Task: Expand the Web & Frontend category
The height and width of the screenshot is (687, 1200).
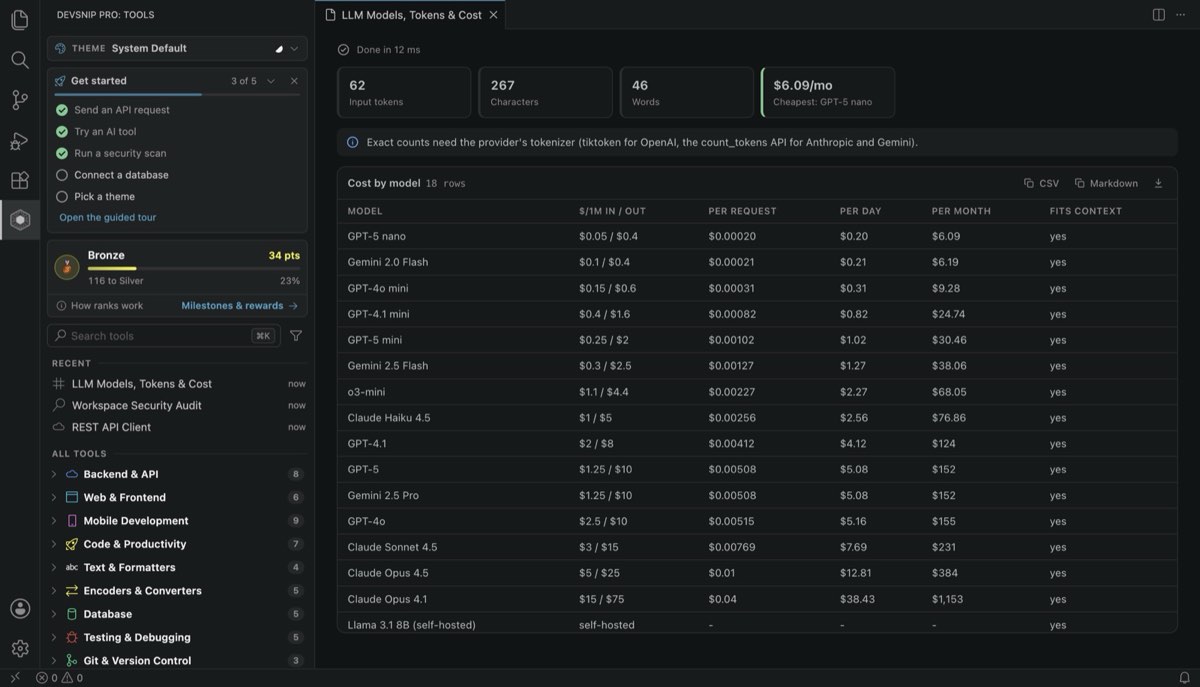Action: point(177,497)
